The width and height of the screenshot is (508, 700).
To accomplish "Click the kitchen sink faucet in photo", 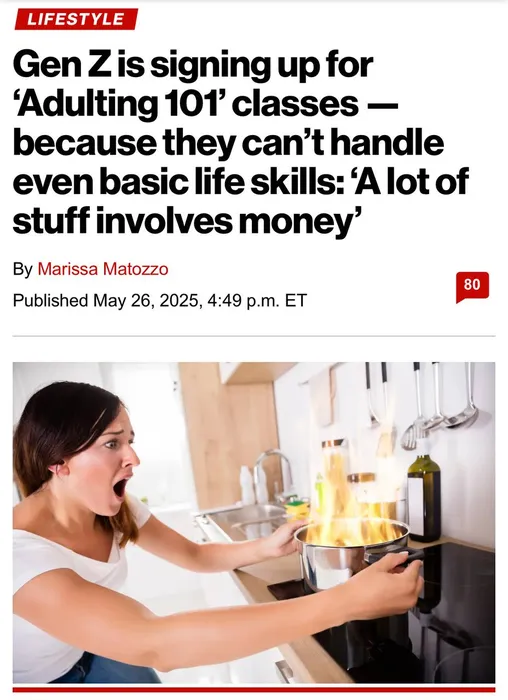I will click(x=273, y=475).
